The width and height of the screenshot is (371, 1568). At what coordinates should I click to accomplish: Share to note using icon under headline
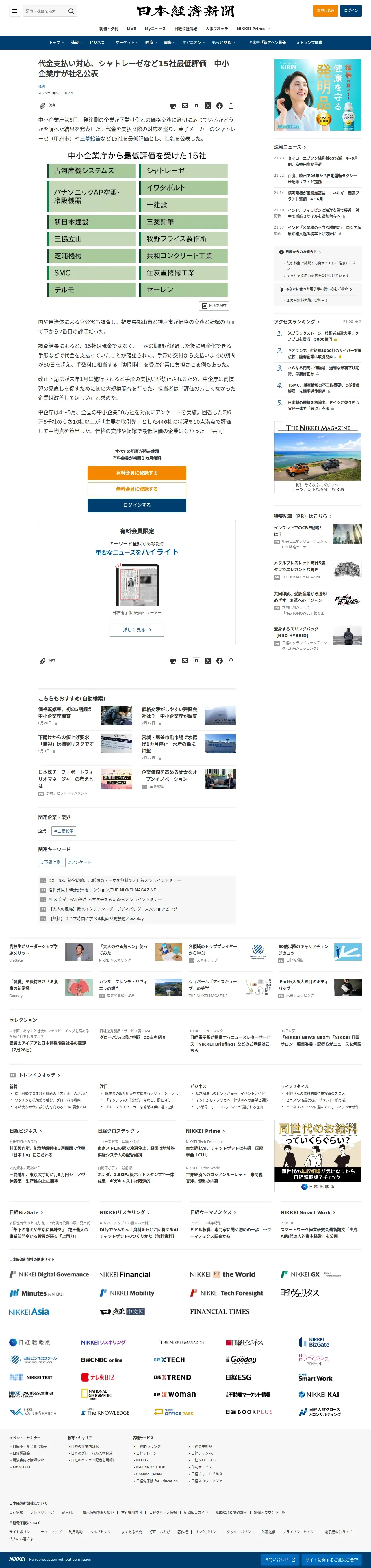click(196, 105)
